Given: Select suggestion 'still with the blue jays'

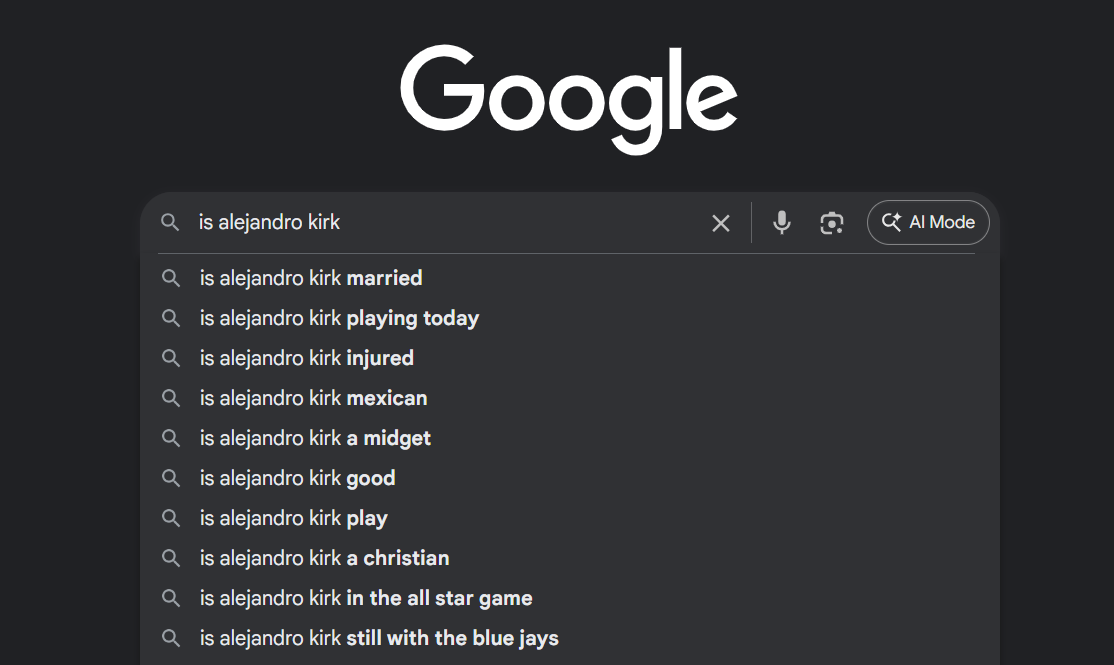Looking at the screenshot, I should pyautogui.click(x=570, y=638).
